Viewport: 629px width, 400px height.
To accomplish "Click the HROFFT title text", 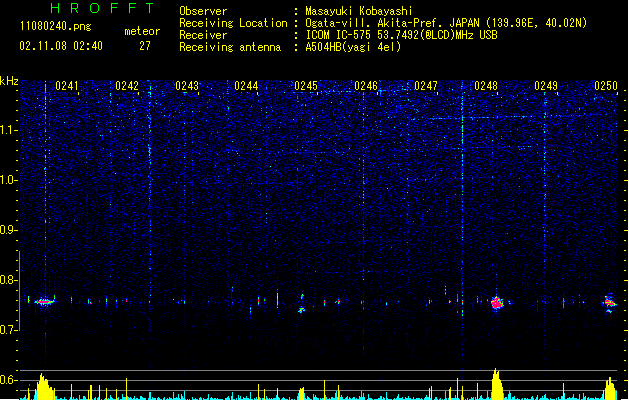I will pyautogui.click(x=102, y=8).
